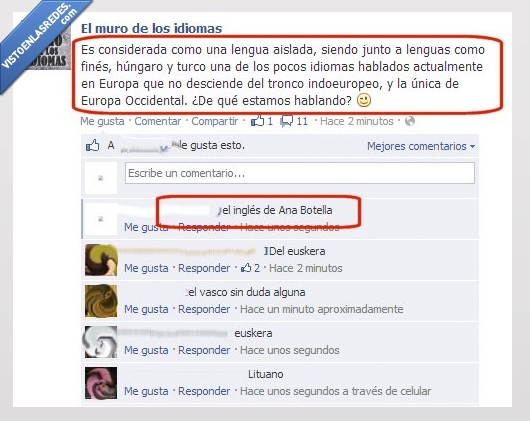Click inside 'Escribe un comentario' field
The width and height of the screenshot is (530, 421).
click(299, 173)
